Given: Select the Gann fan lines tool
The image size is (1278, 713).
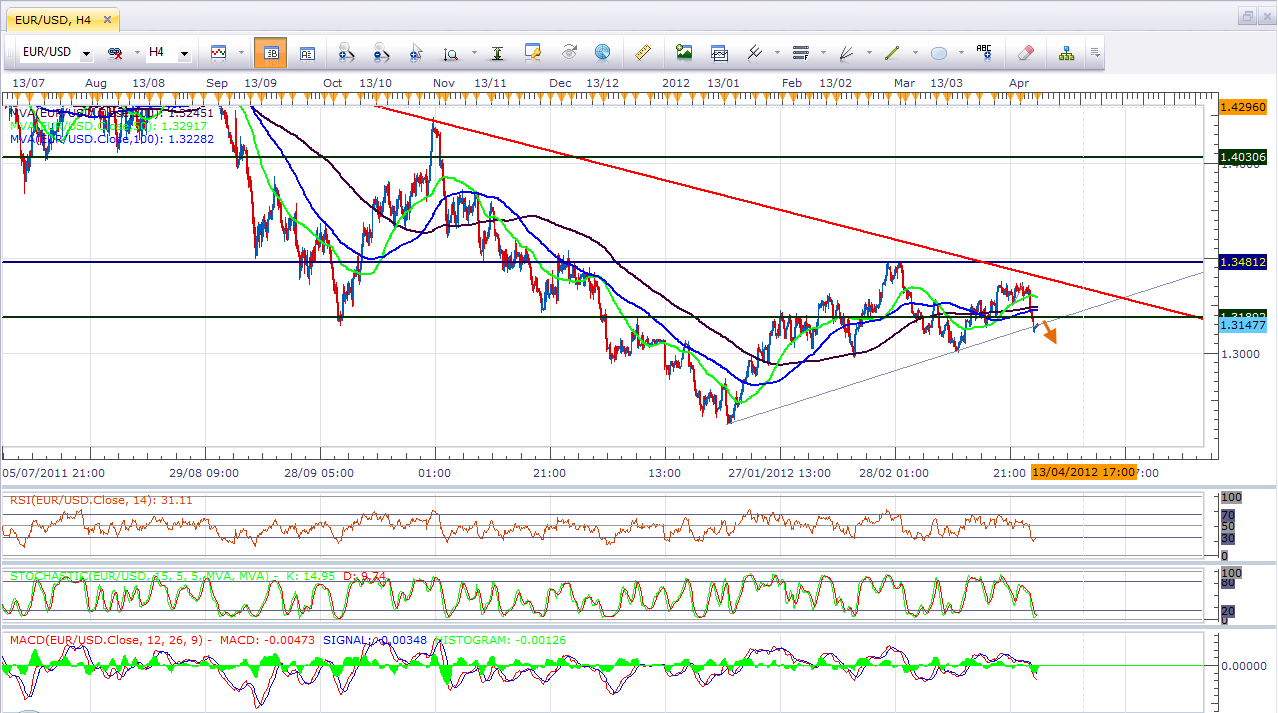Looking at the screenshot, I should tap(846, 52).
